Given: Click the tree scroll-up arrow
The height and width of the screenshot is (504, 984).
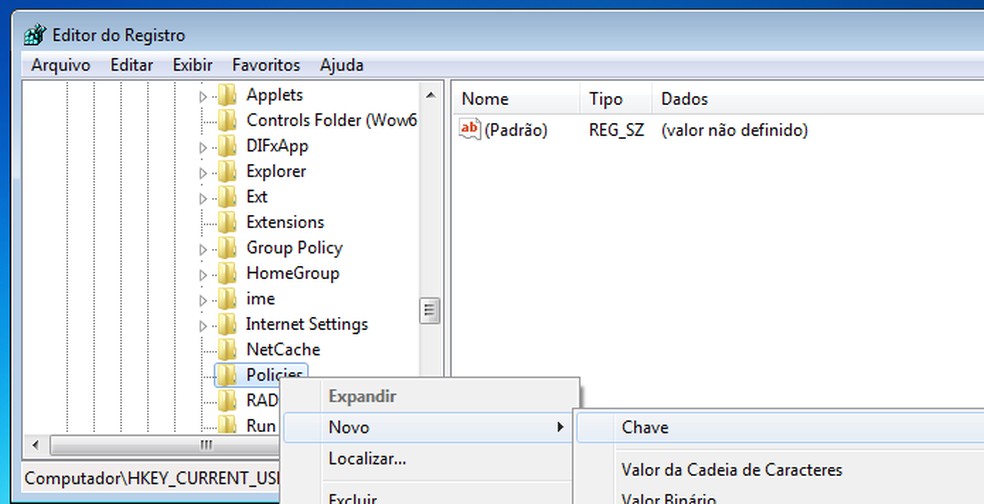Looking at the screenshot, I should (x=430, y=95).
